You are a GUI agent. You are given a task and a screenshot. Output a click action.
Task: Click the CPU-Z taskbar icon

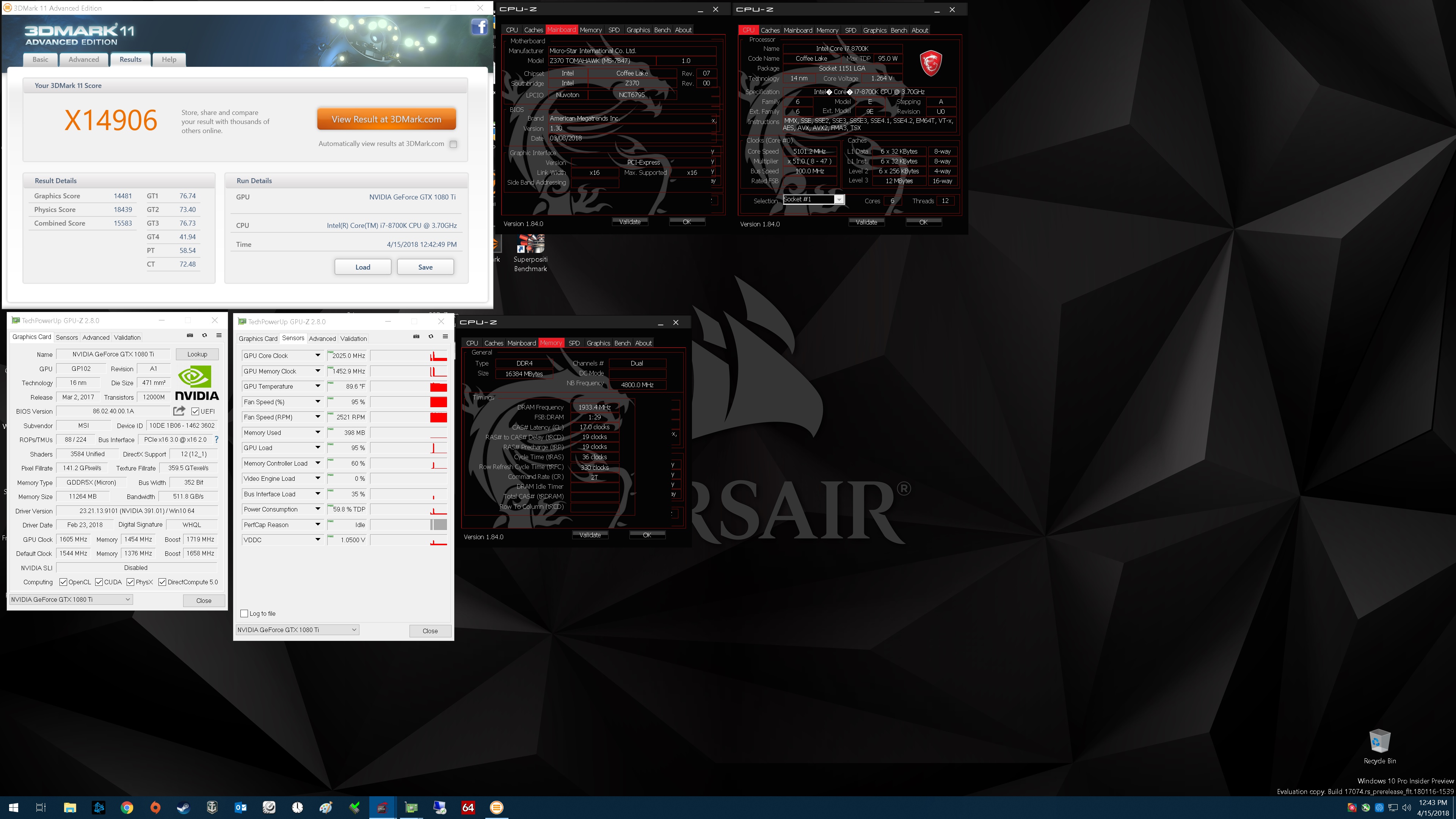click(383, 807)
